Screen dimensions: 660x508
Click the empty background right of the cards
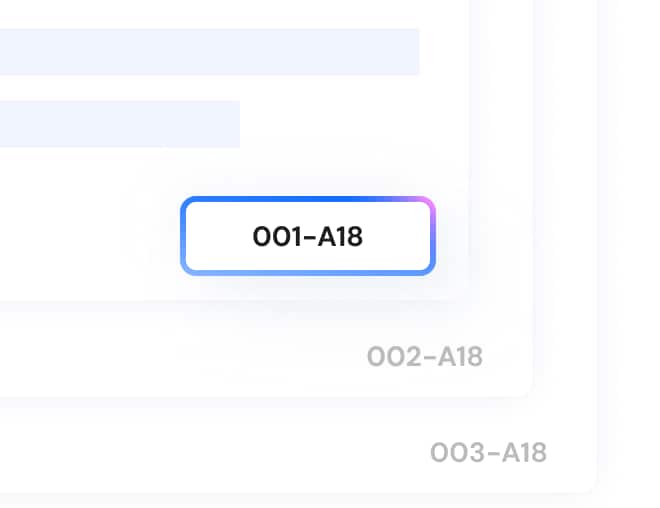pyautogui.click(x=630, y=250)
